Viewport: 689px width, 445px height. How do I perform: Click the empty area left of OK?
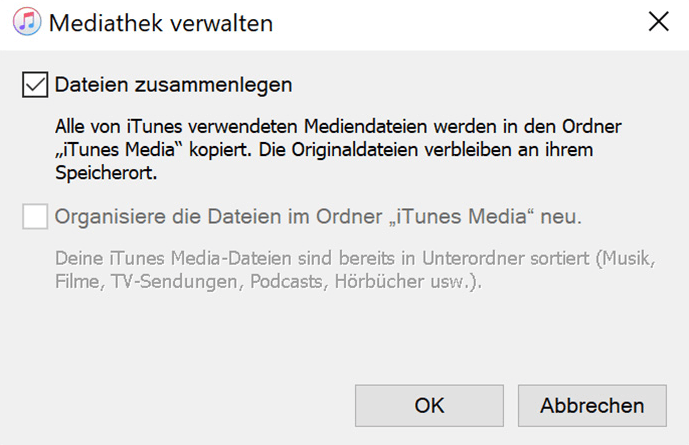[x=200, y=405]
